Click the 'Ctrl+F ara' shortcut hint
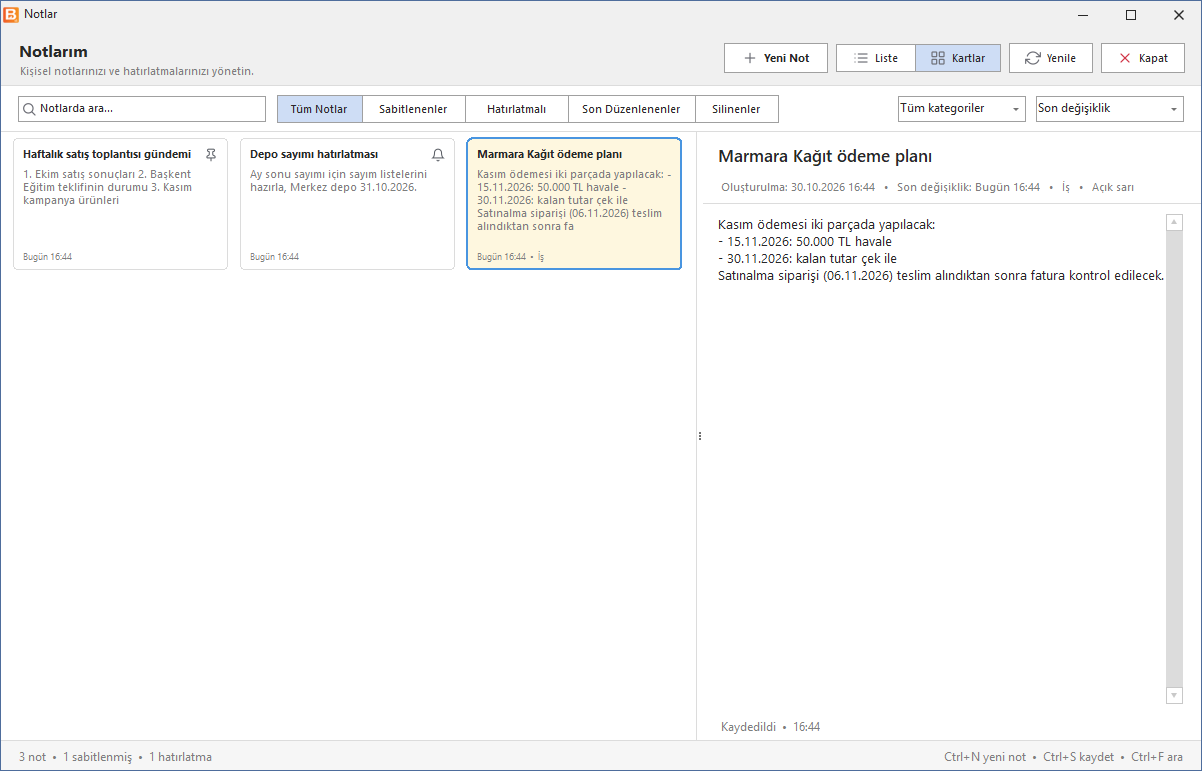 point(1158,757)
